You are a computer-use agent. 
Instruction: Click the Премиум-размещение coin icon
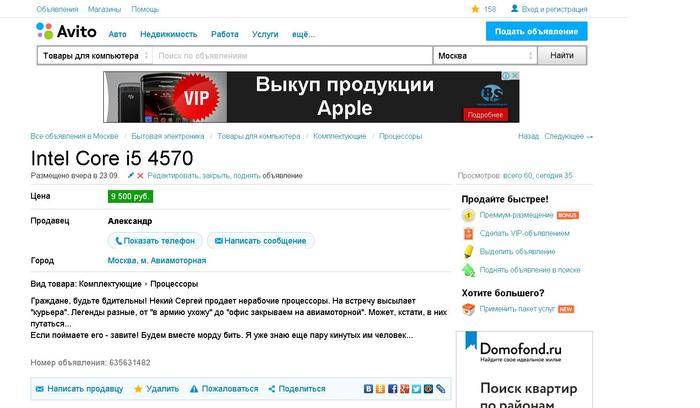click(x=468, y=216)
